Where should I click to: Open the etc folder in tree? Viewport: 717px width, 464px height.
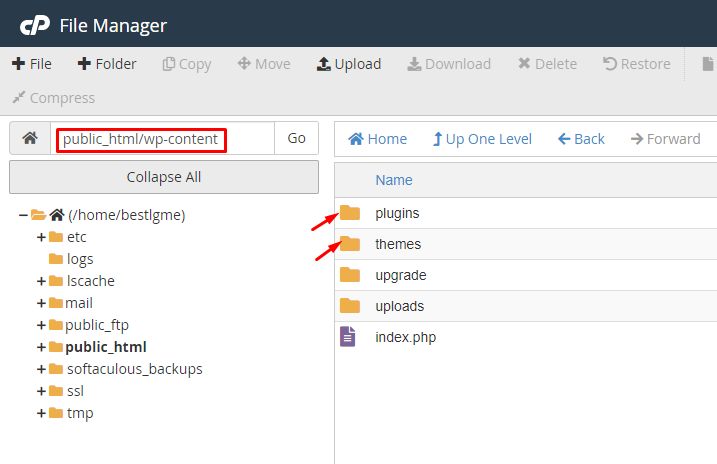(x=76, y=237)
